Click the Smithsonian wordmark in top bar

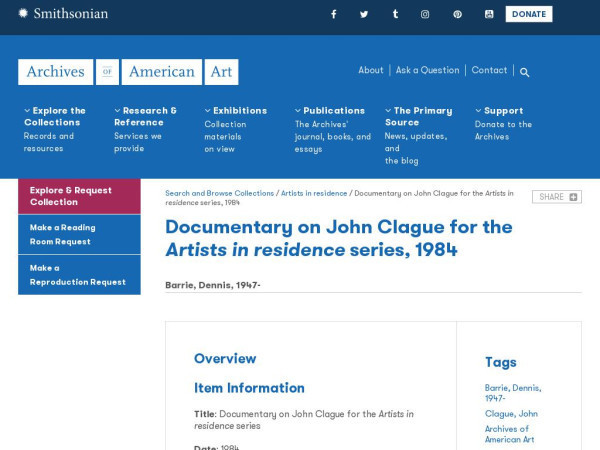point(71,14)
